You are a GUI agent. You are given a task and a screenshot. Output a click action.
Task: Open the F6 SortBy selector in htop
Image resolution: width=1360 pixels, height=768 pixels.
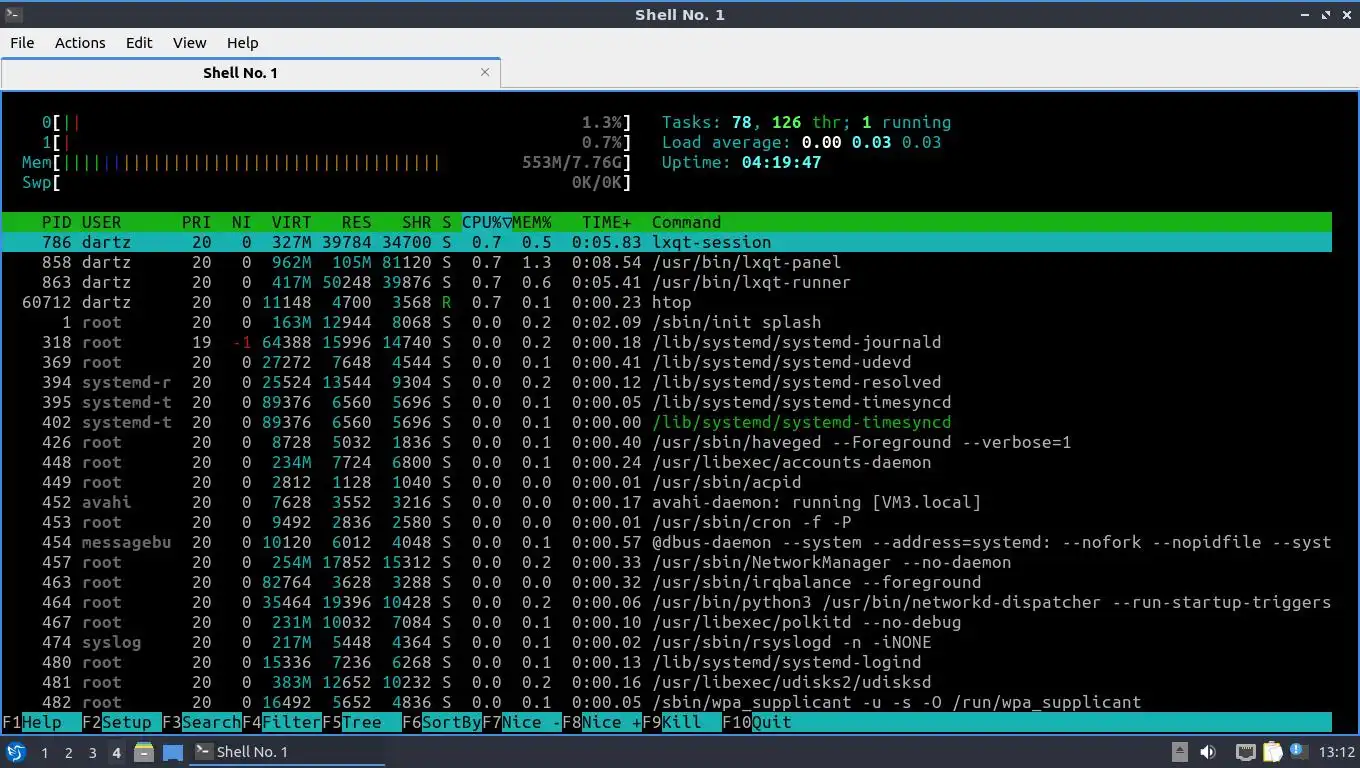point(441,722)
